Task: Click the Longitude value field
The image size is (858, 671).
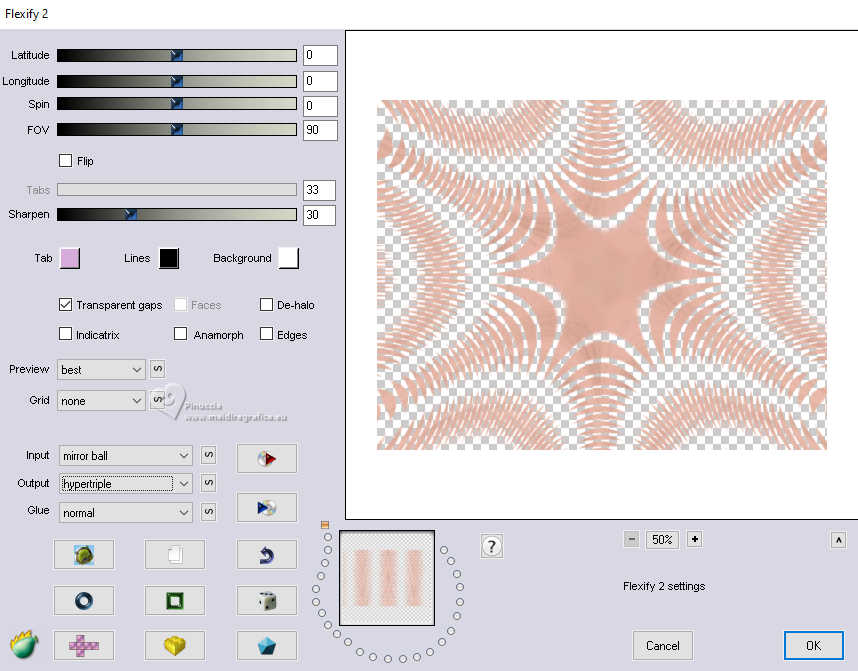Action: [x=320, y=81]
